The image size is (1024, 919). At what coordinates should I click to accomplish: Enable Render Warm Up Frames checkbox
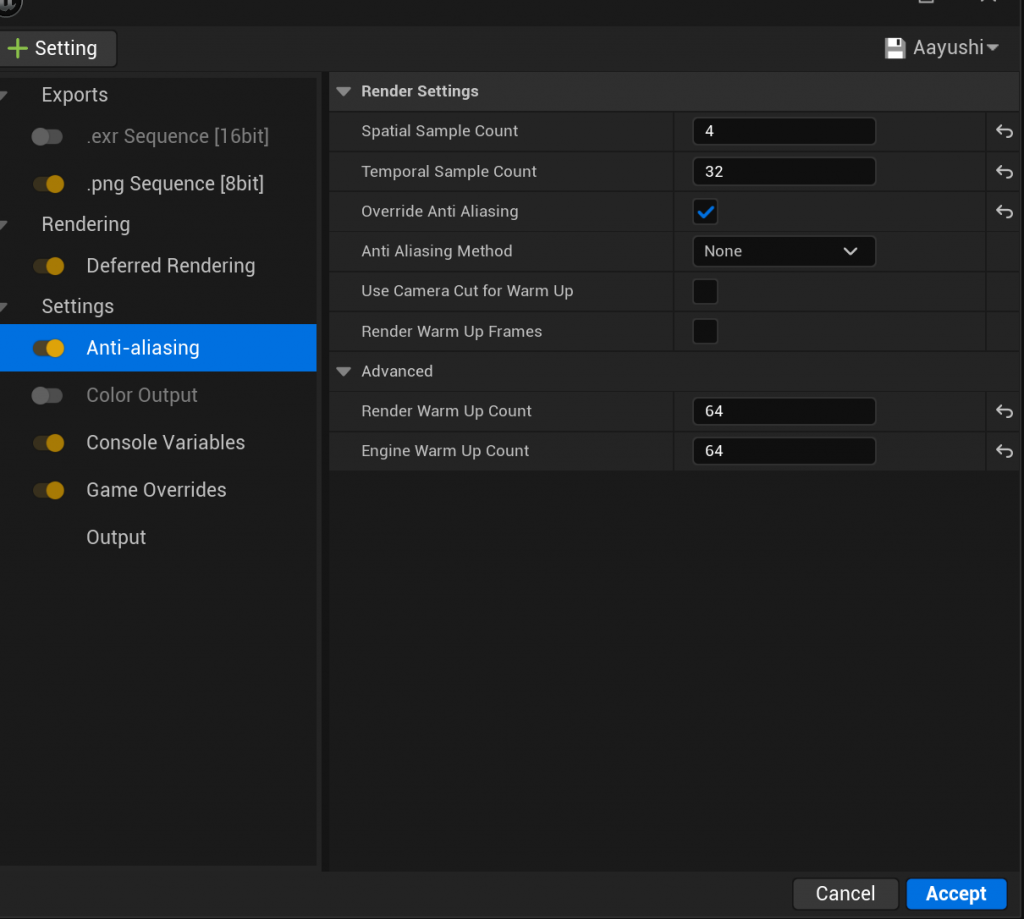point(705,332)
